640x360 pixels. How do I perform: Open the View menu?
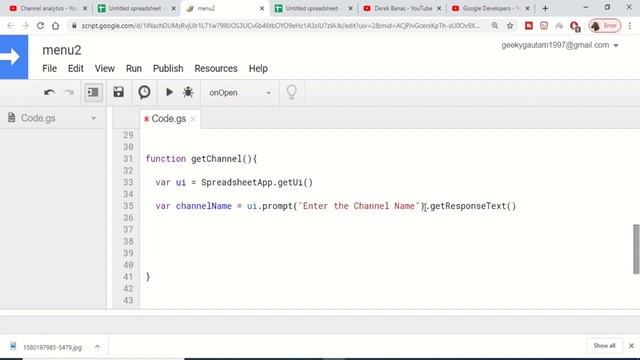[x=104, y=69]
